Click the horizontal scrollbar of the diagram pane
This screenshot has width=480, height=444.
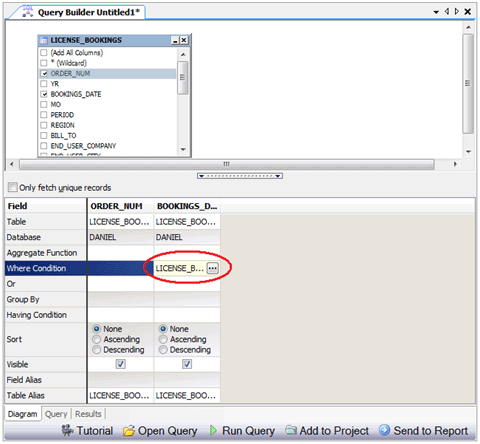tap(227, 164)
